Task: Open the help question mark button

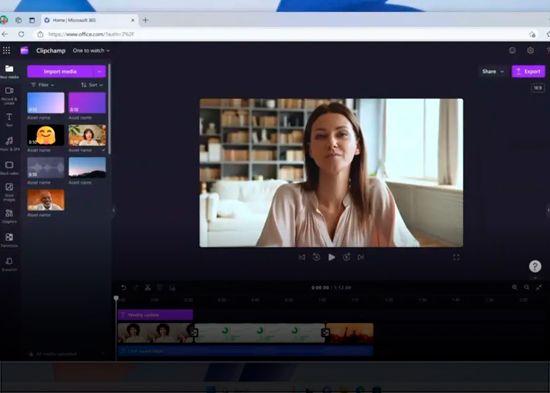Action: pos(535,266)
